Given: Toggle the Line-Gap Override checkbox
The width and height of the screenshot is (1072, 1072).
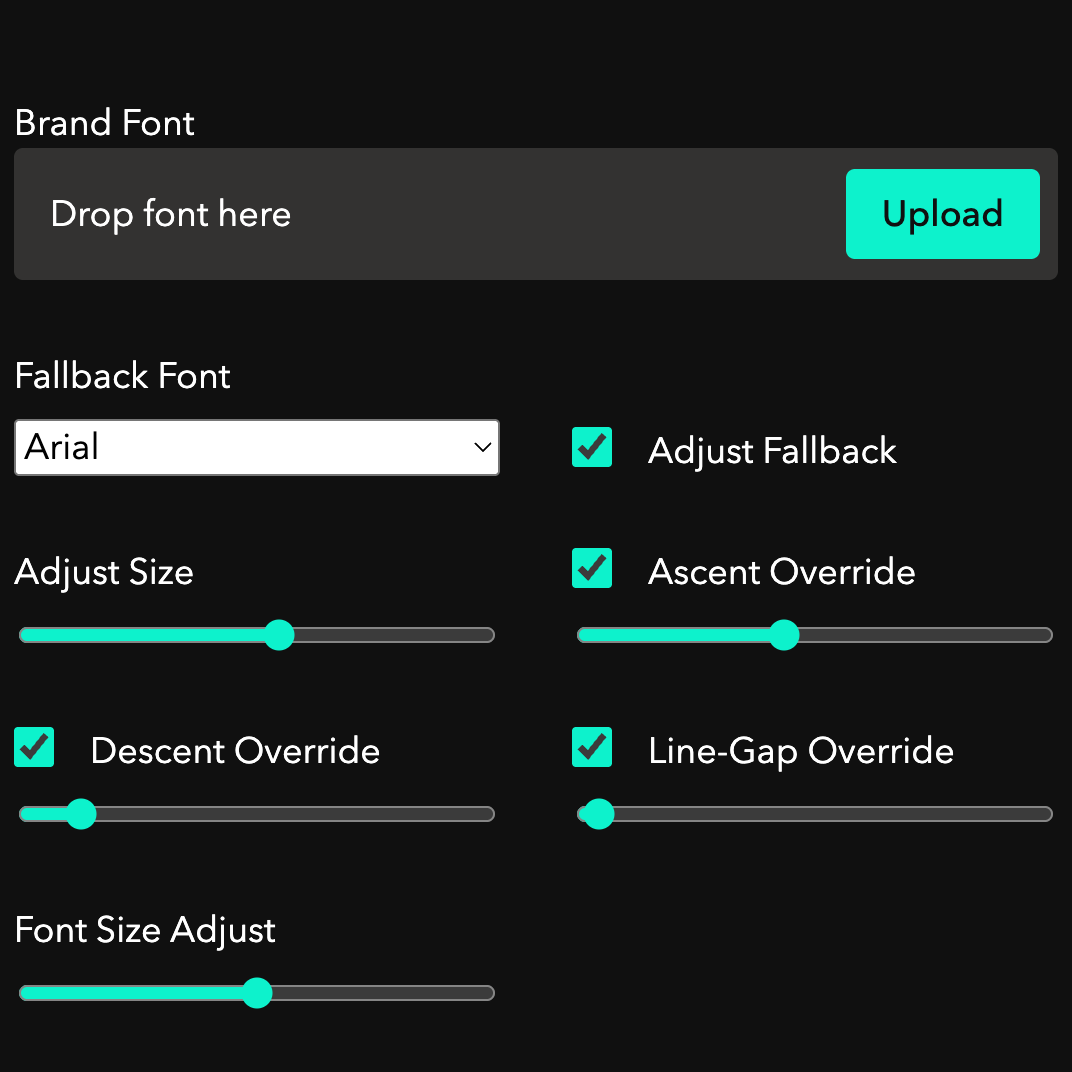Looking at the screenshot, I should pos(592,747).
